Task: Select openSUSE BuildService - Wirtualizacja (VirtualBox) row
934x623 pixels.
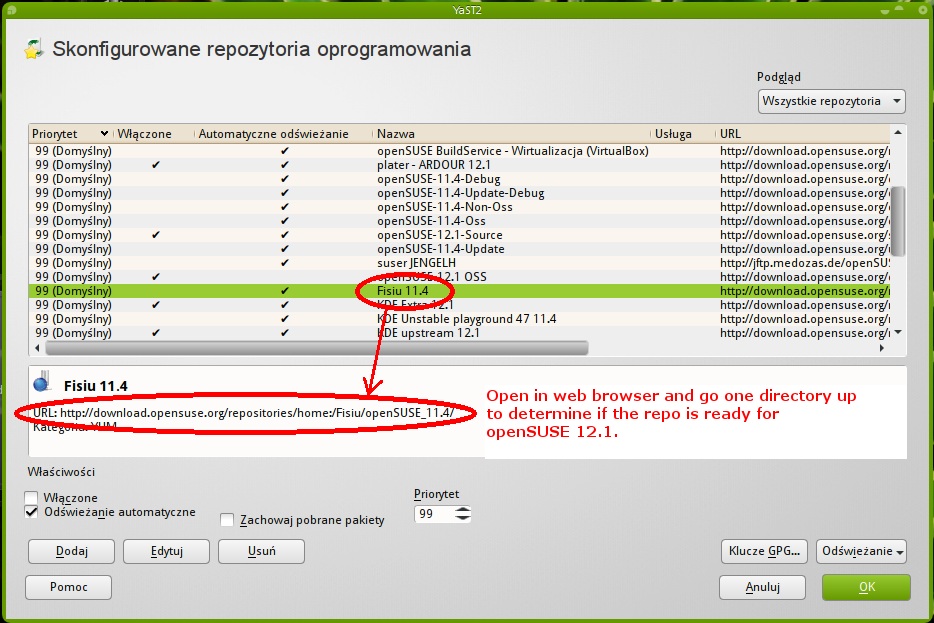Action: pyautogui.click(x=459, y=151)
